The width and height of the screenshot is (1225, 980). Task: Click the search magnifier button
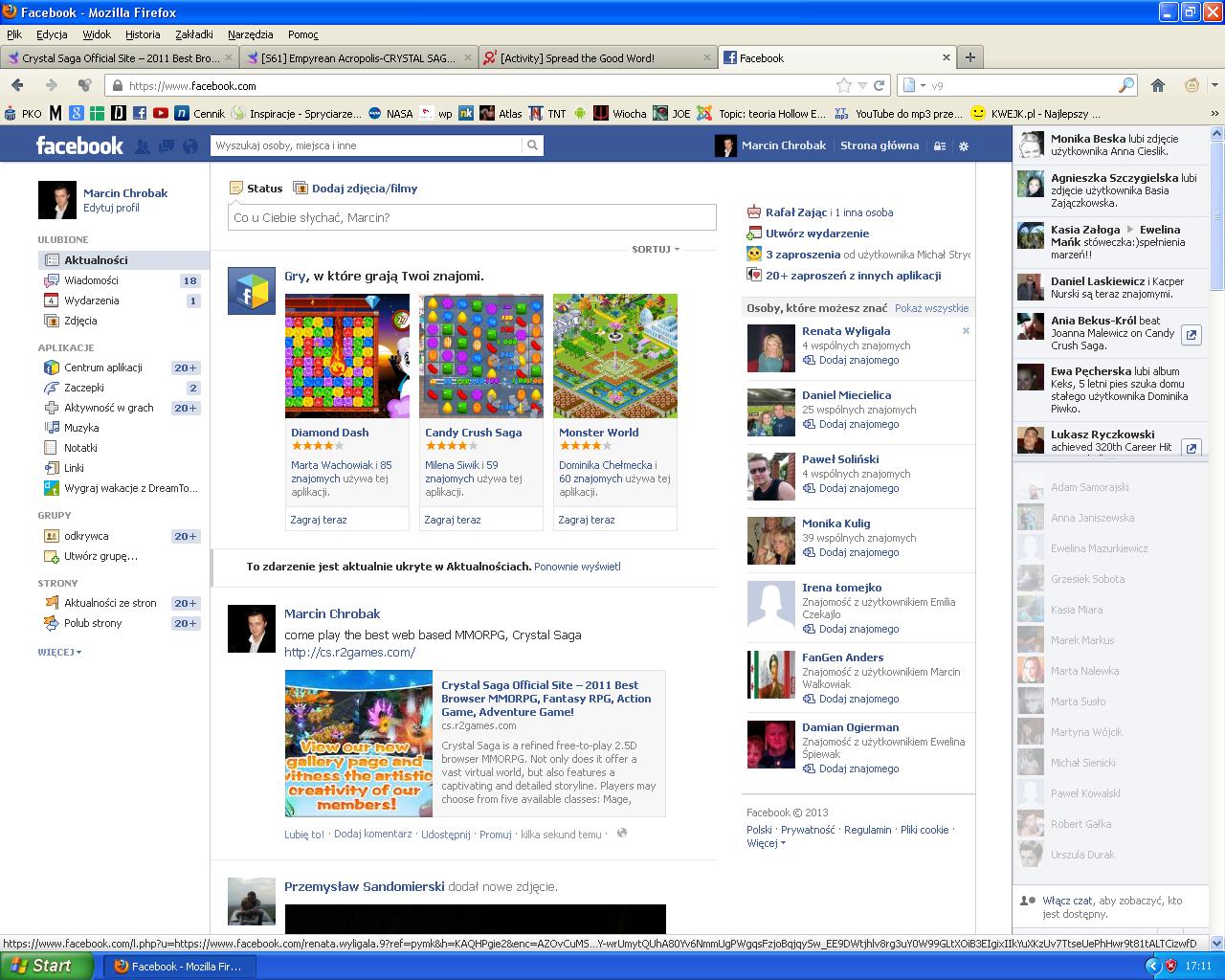[532, 145]
